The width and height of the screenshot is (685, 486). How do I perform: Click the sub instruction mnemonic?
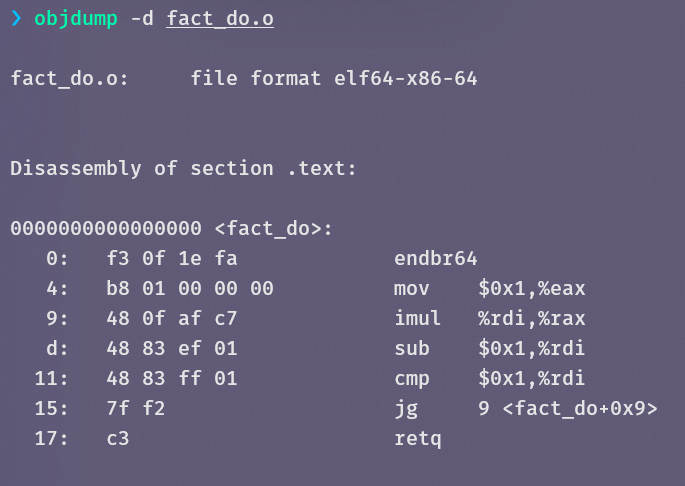click(x=411, y=348)
